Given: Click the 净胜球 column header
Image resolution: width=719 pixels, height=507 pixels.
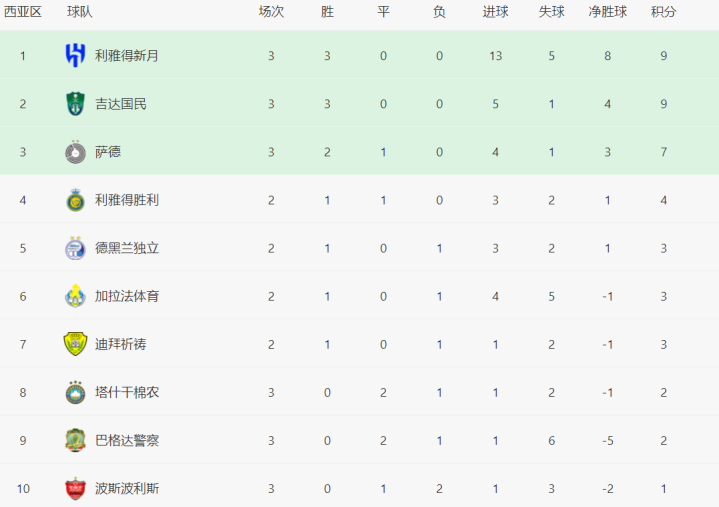Looking at the screenshot, I should (608, 12).
